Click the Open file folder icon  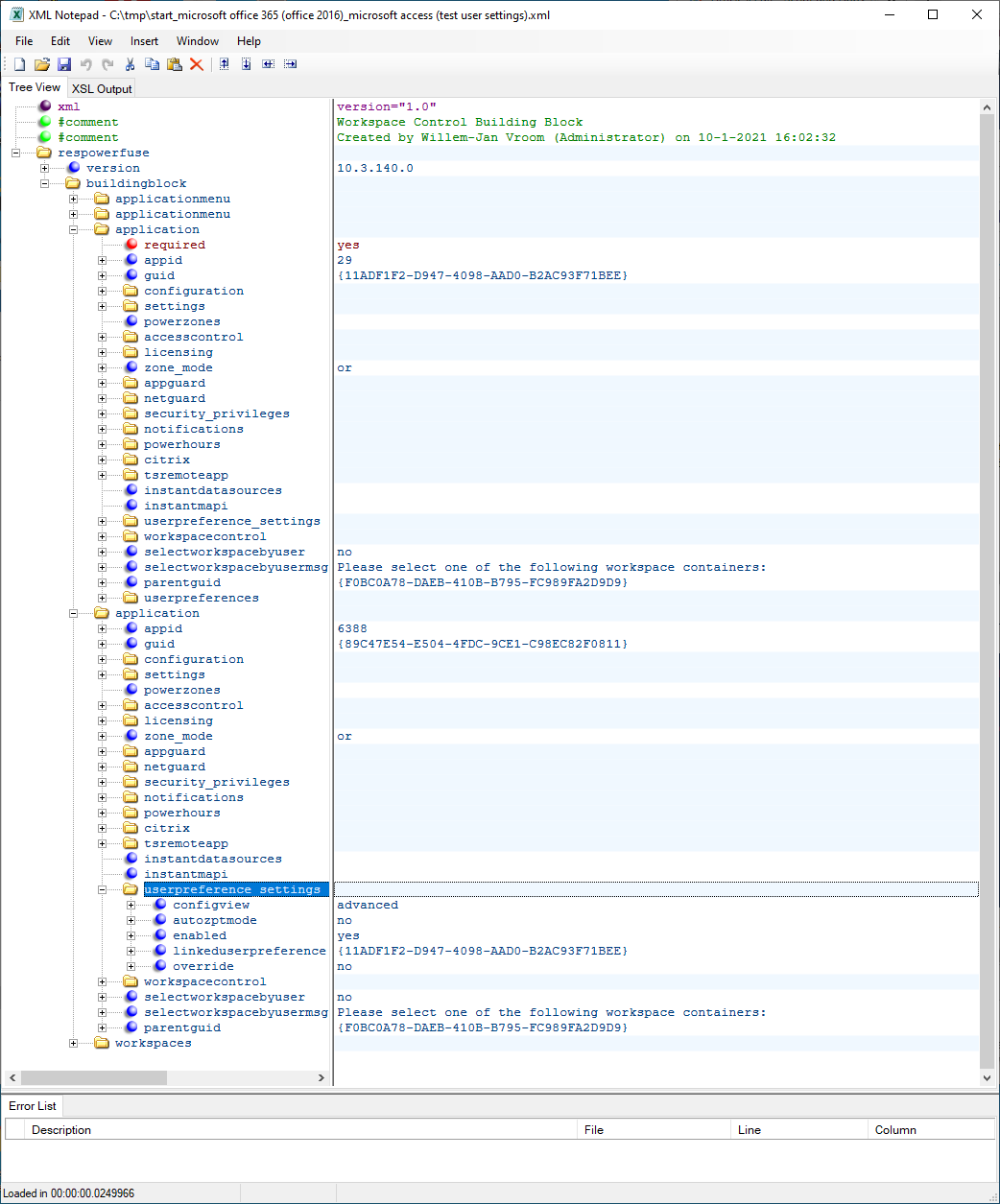[x=41, y=64]
